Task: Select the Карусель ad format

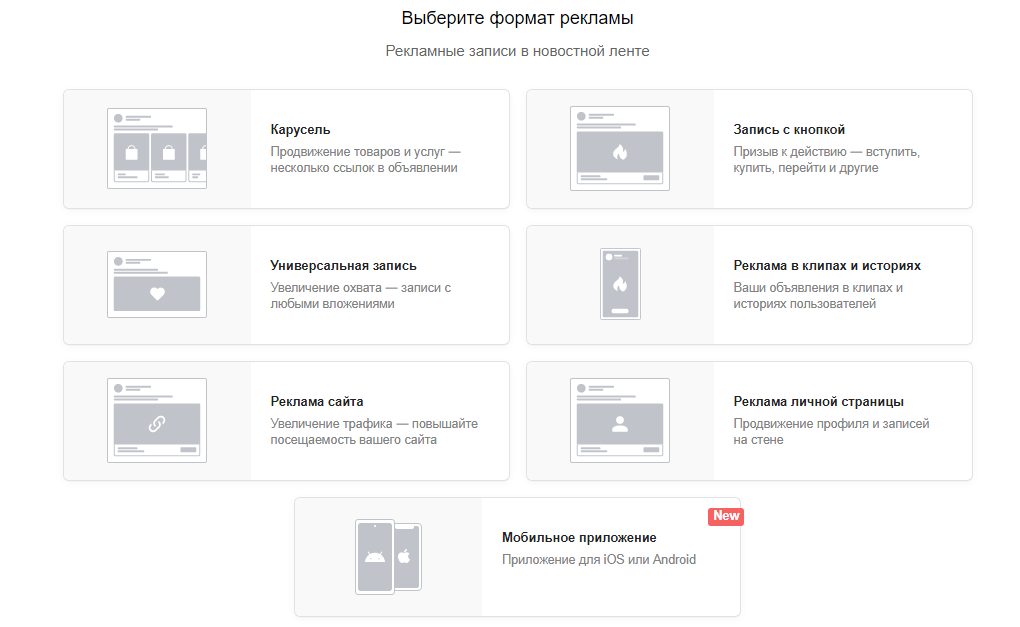Action: click(x=286, y=148)
